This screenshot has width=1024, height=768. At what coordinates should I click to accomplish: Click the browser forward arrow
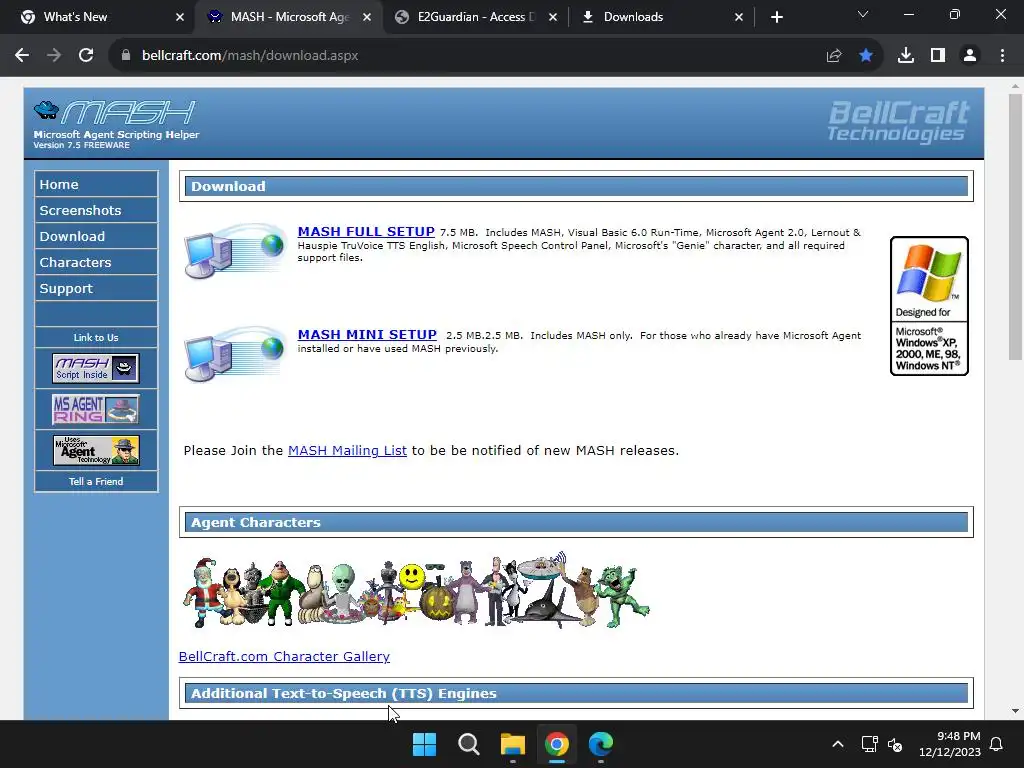tap(54, 56)
